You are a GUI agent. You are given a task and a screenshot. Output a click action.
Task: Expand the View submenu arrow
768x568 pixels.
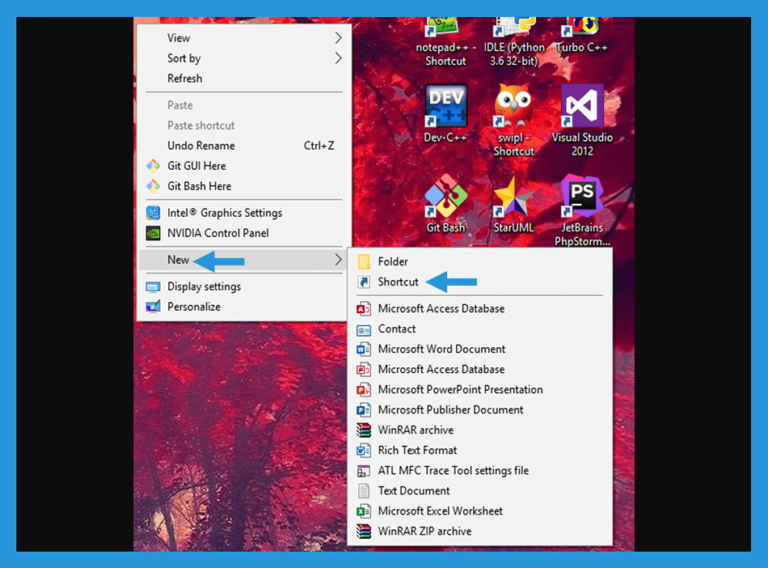click(338, 38)
